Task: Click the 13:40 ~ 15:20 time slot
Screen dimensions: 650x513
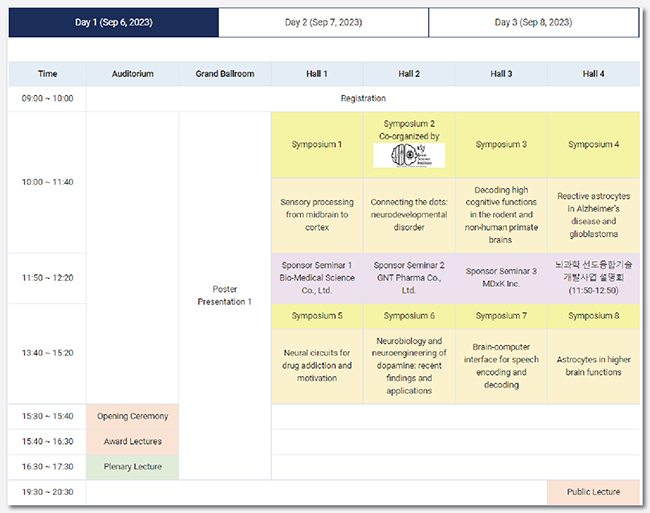Action: tap(47, 353)
